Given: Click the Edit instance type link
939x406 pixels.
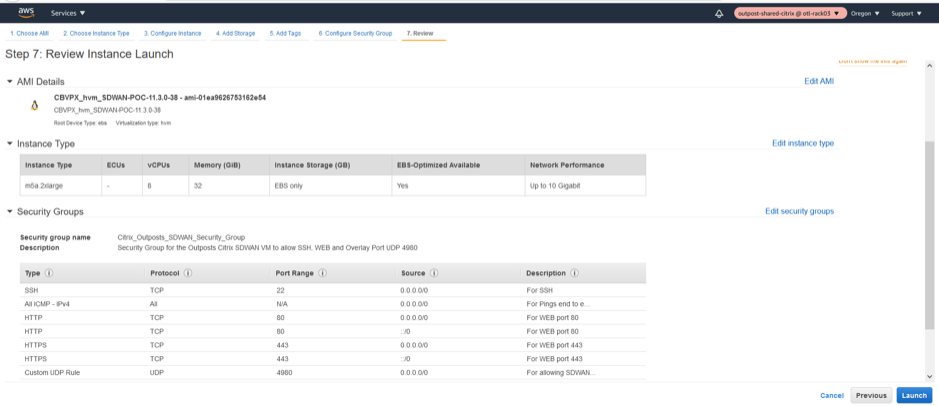Looking at the screenshot, I should coord(803,143).
